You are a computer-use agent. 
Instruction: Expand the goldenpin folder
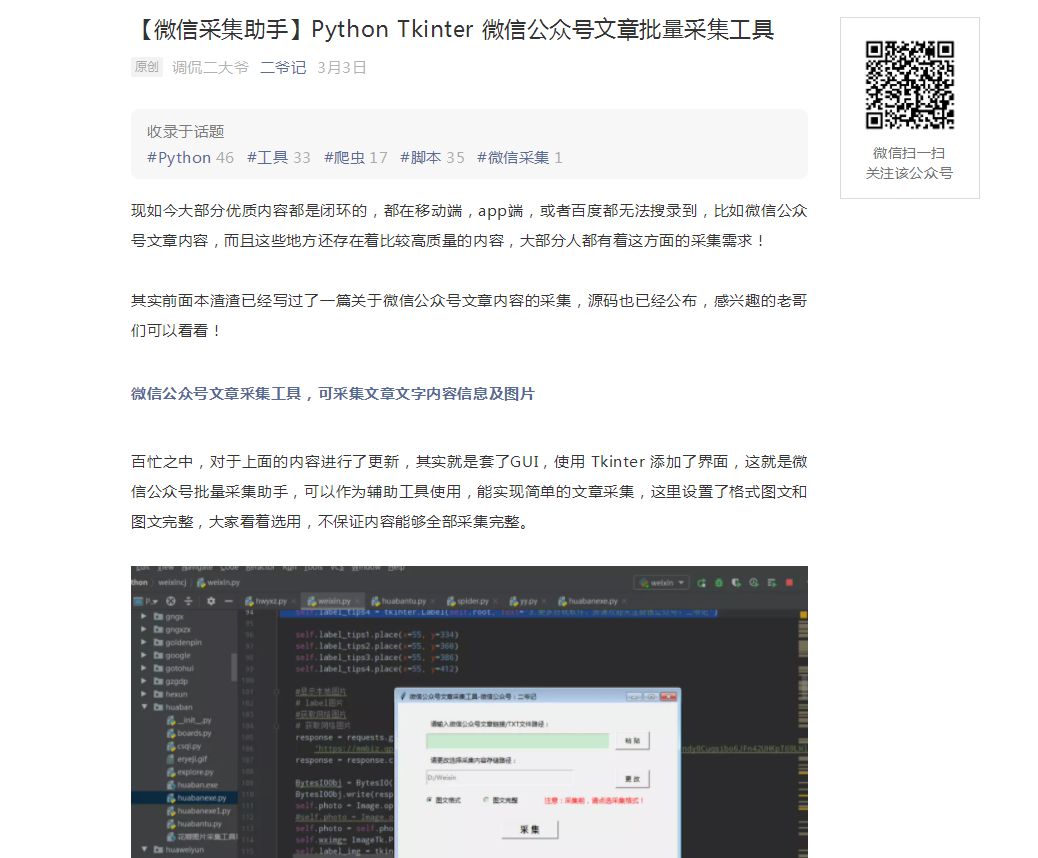144,642
